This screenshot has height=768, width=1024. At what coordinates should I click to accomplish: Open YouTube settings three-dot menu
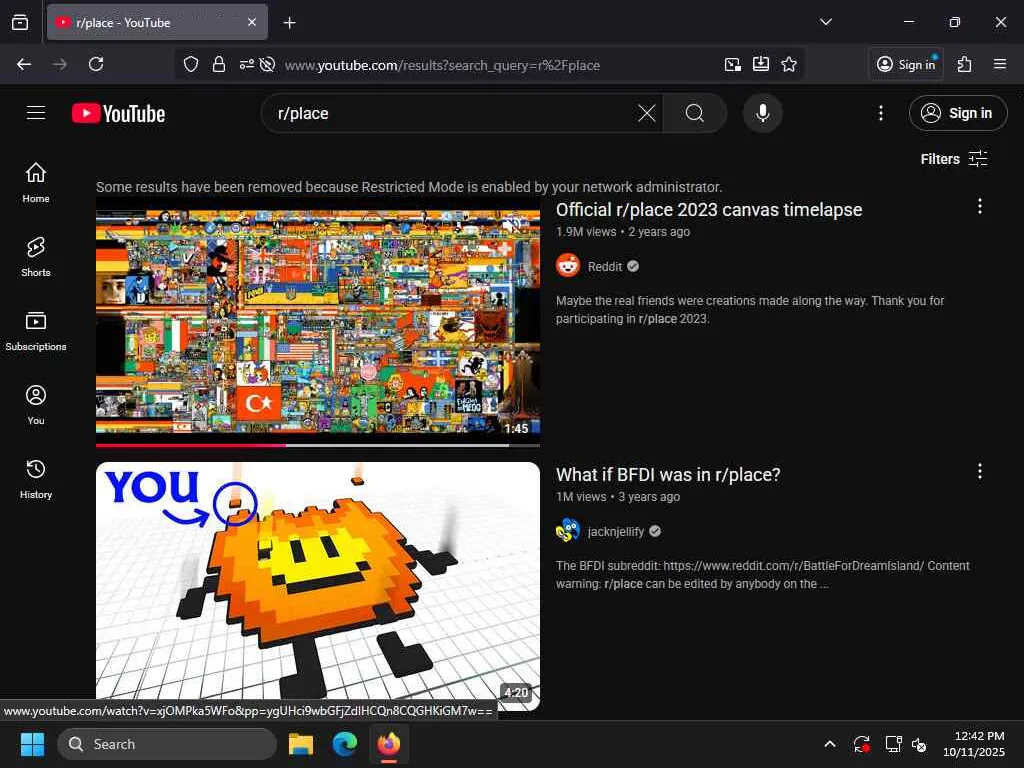880,113
